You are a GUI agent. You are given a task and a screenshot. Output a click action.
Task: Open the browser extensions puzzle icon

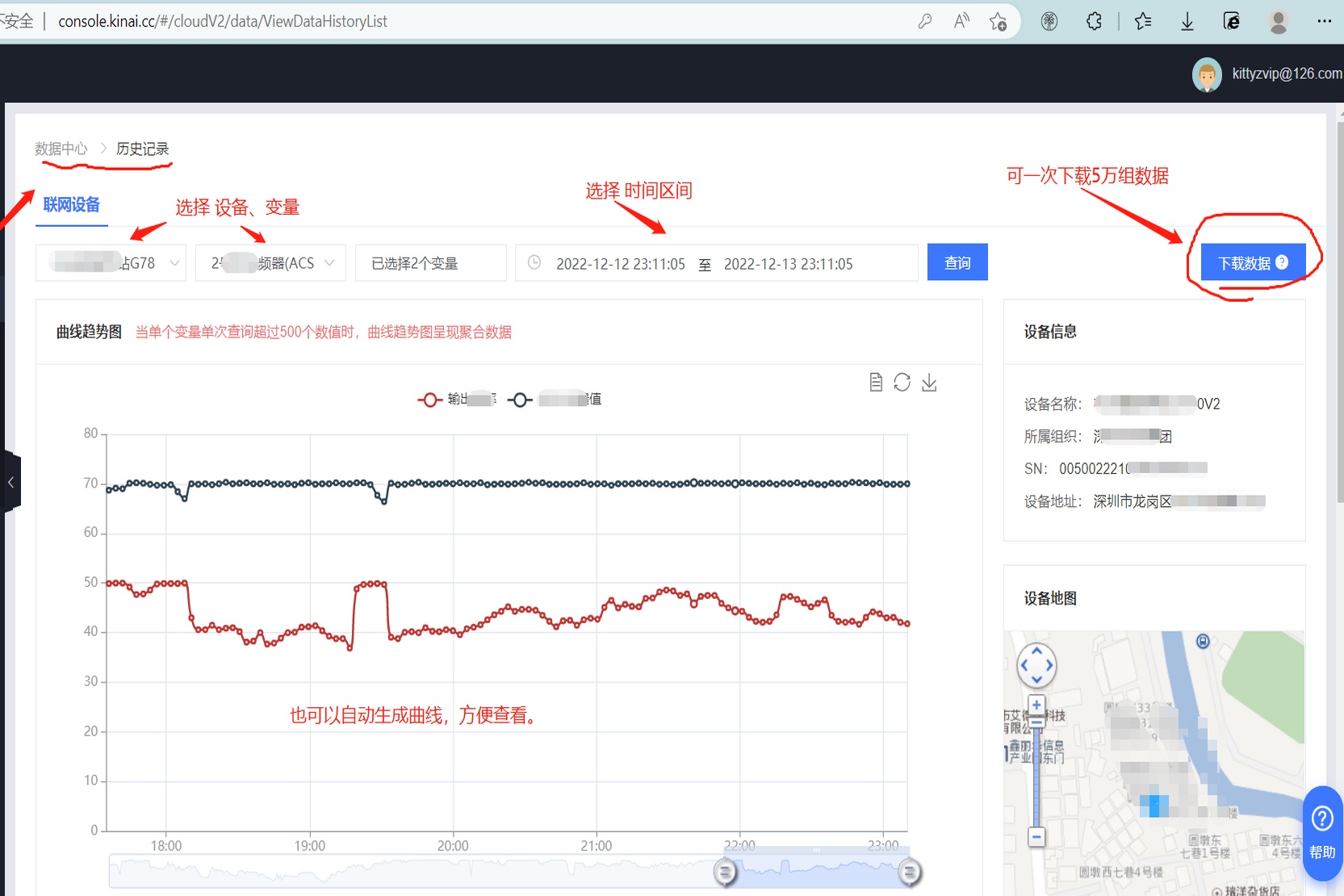point(1094,22)
